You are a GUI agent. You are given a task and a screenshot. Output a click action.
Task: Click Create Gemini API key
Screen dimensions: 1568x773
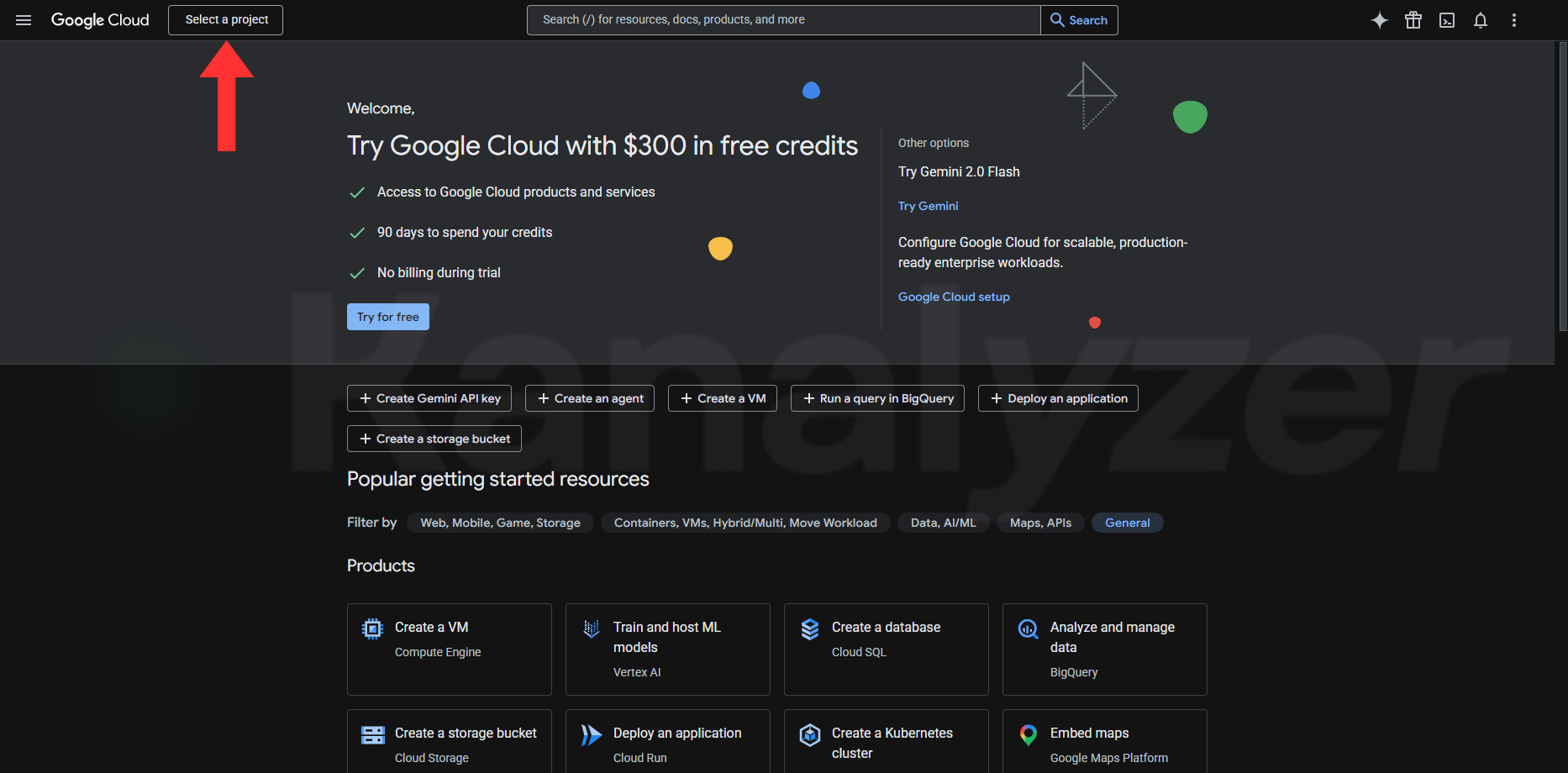click(x=429, y=398)
